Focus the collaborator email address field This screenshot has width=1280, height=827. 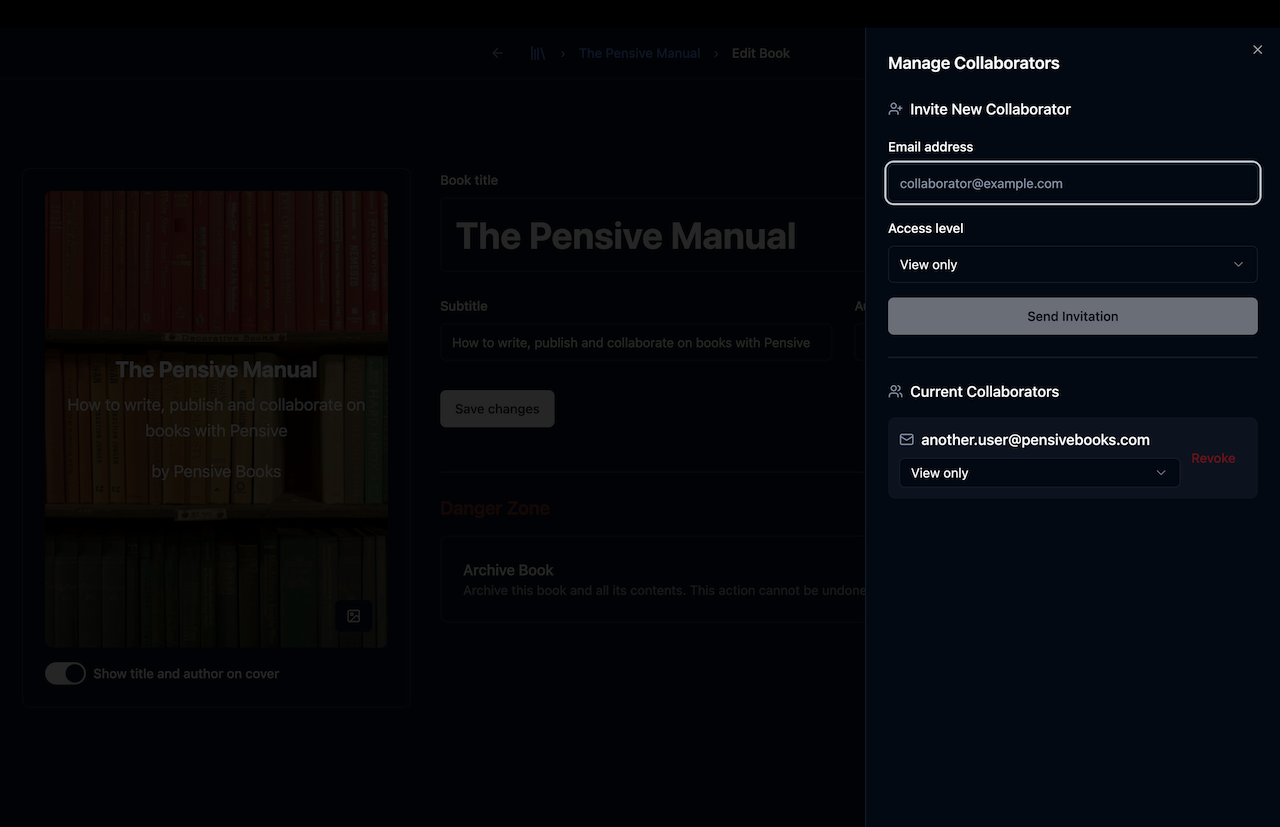[1073, 183]
